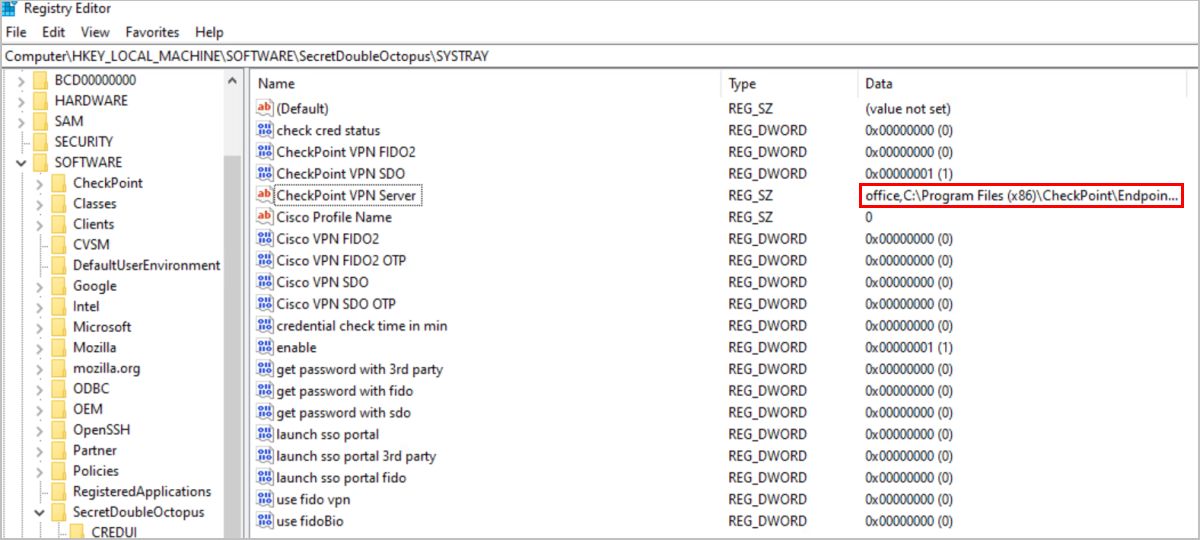Screen dimensions: 1200x540
Task: Select the RegisteredApplications folder icon
Action: point(58,492)
